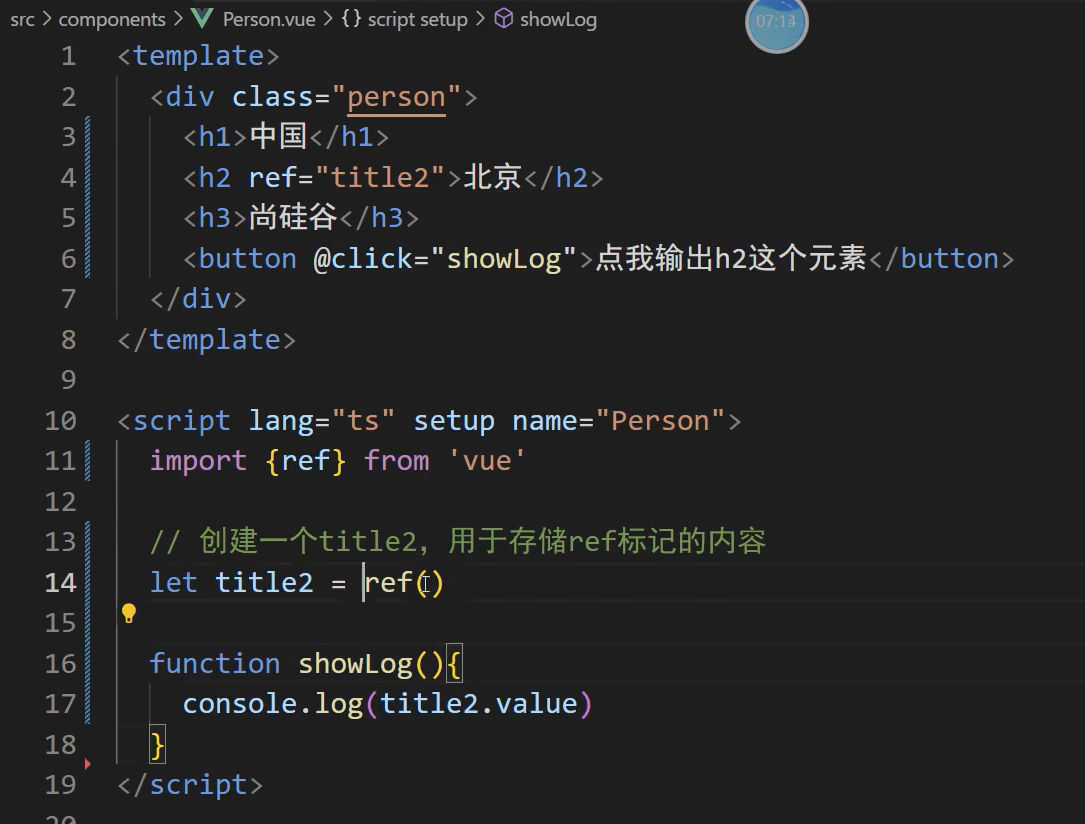This screenshot has width=1085, height=824.
Task: Click the "person" class value
Action: pos(396,97)
